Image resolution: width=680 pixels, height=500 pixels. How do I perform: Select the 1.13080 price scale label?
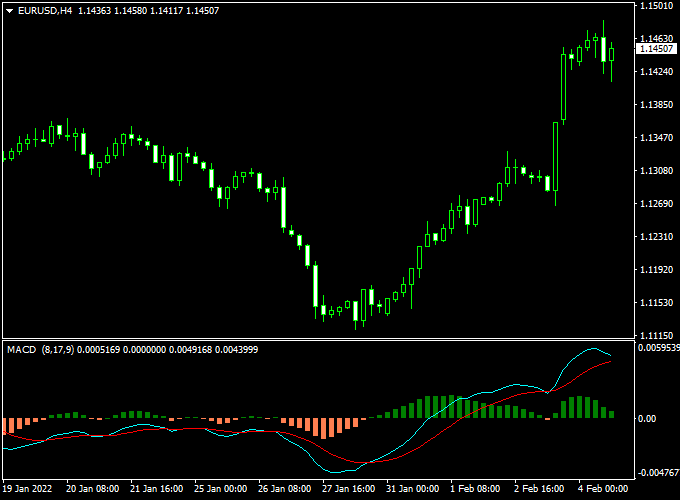pyautogui.click(x=657, y=170)
